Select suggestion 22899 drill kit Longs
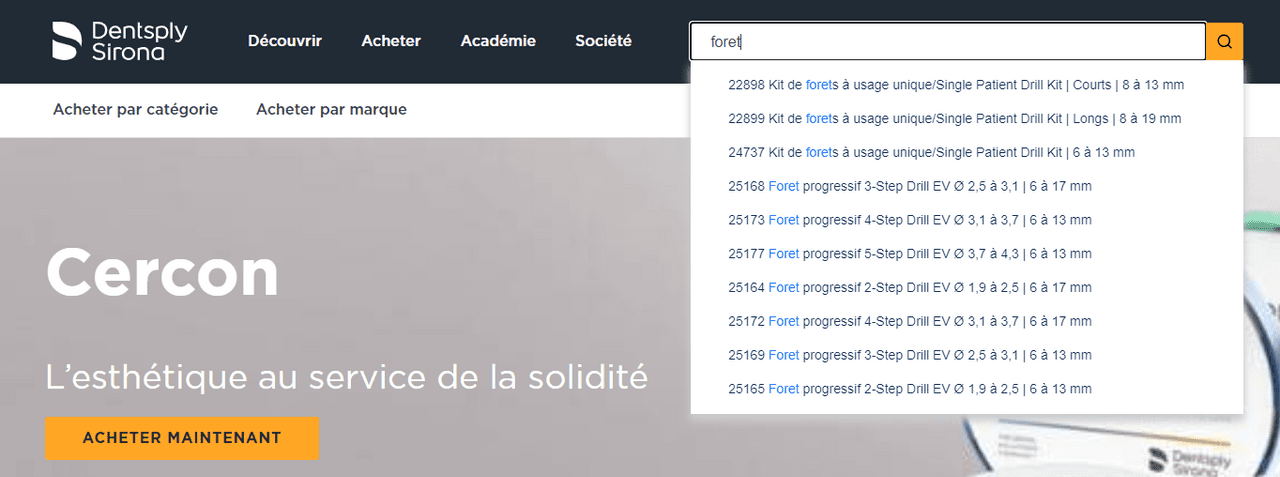The height and width of the screenshot is (477, 1280). coord(955,119)
